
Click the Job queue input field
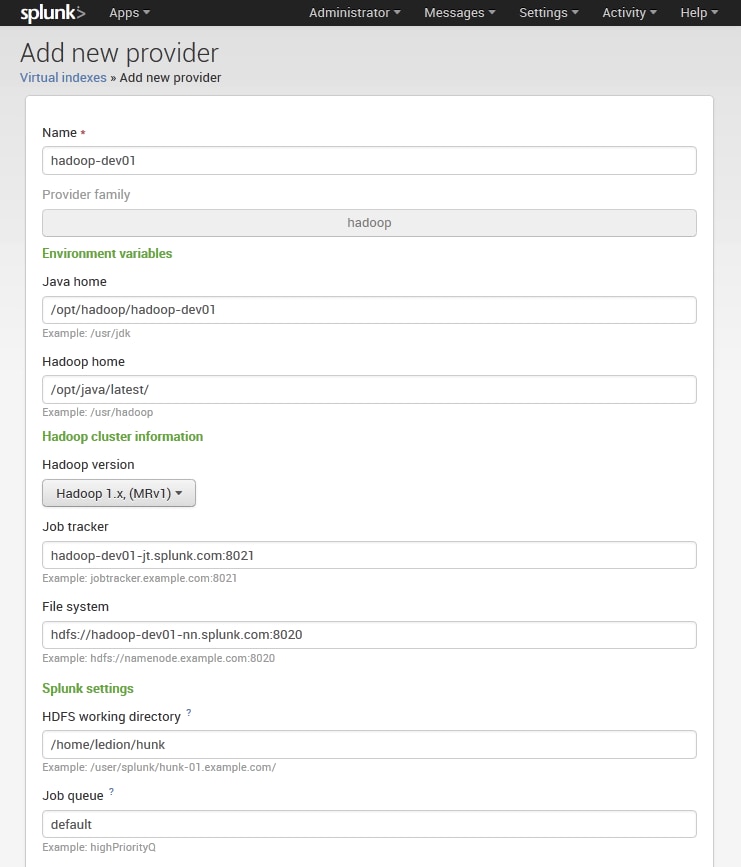(x=369, y=824)
